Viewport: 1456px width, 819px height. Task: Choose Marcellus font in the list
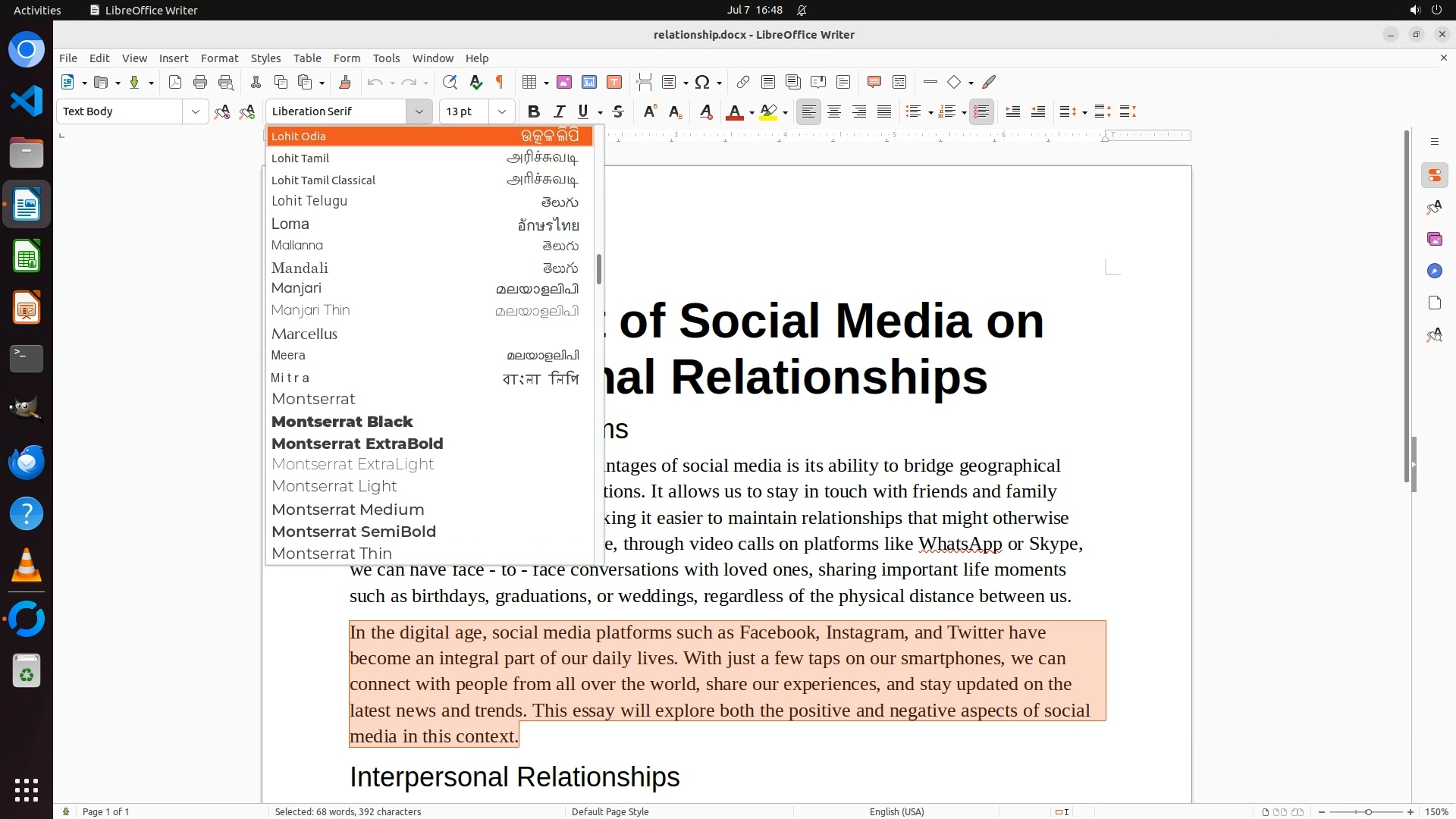pyautogui.click(x=304, y=334)
